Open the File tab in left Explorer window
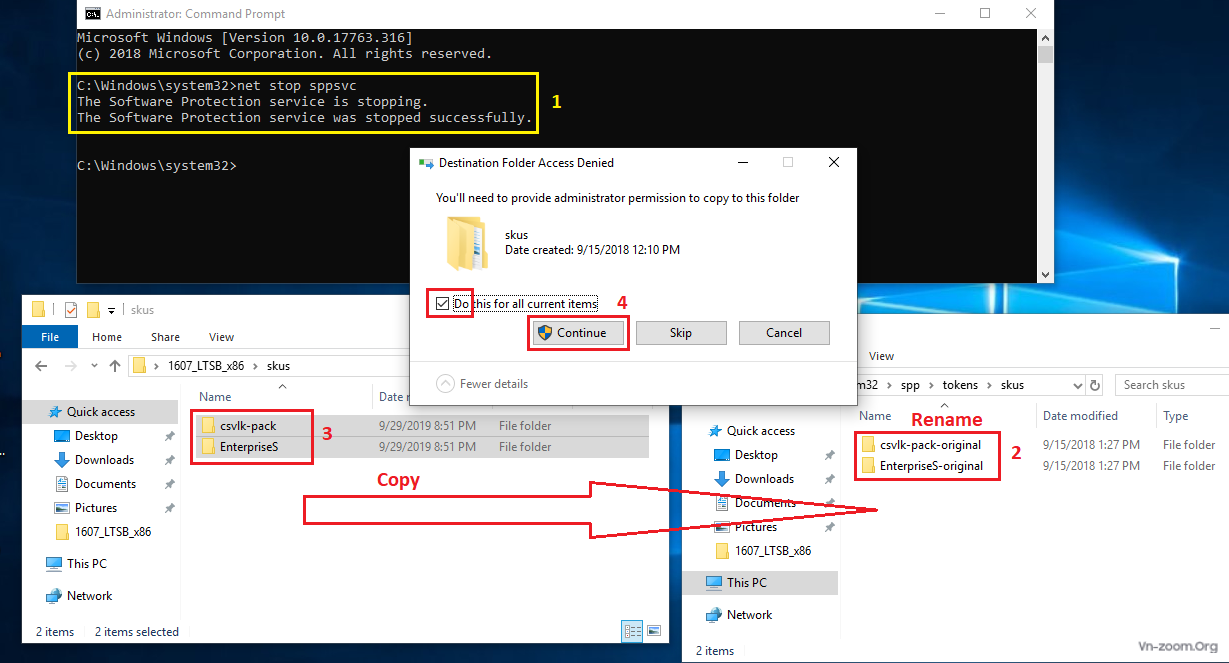 click(50, 337)
